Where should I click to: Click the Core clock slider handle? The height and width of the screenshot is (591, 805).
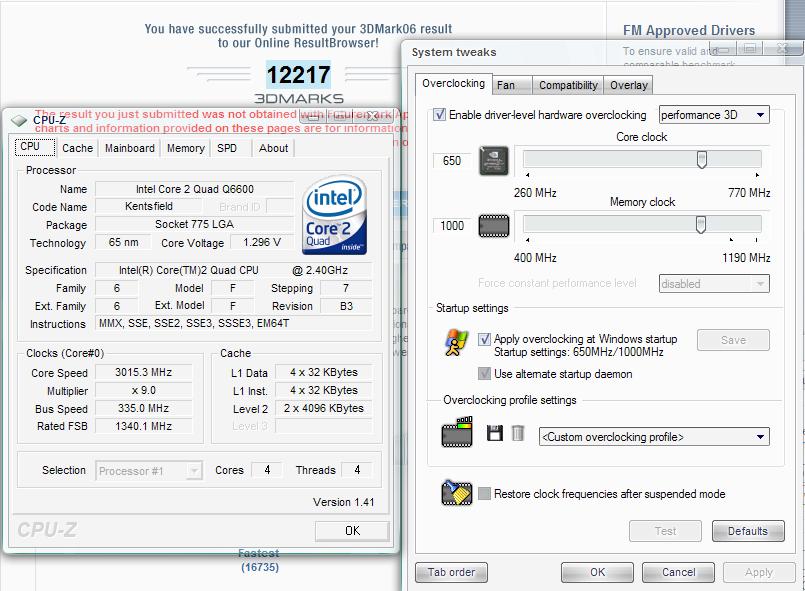click(702, 160)
